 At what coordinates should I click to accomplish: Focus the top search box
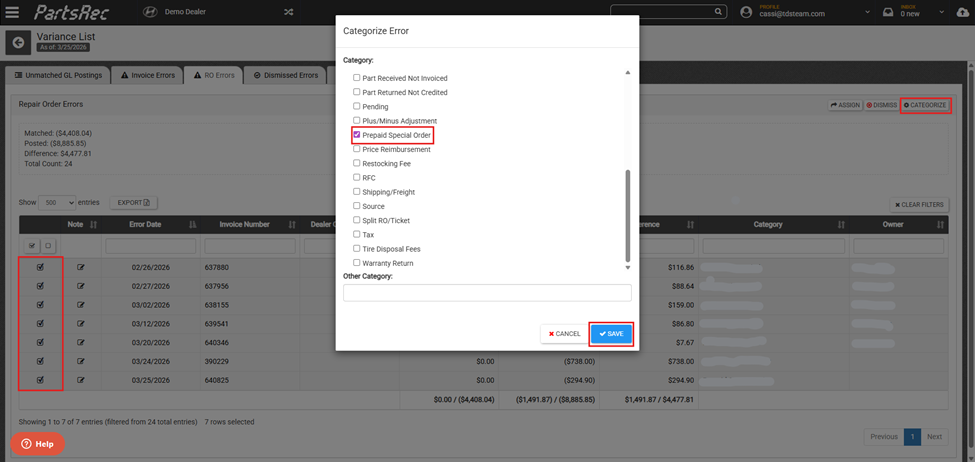click(663, 12)
